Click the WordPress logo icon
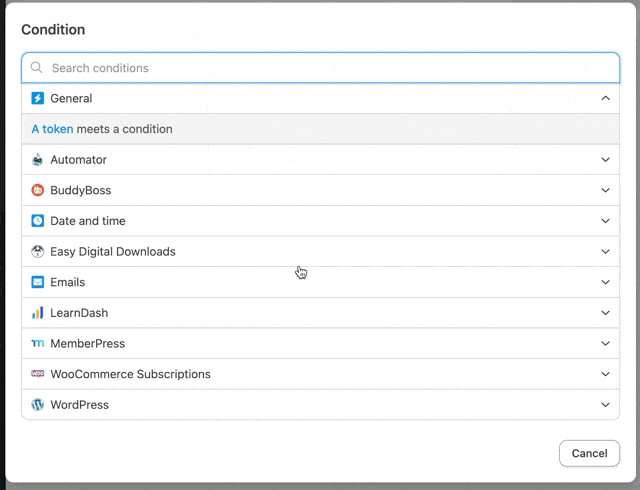This screenshot has height=490, width=640. (38, 405)
